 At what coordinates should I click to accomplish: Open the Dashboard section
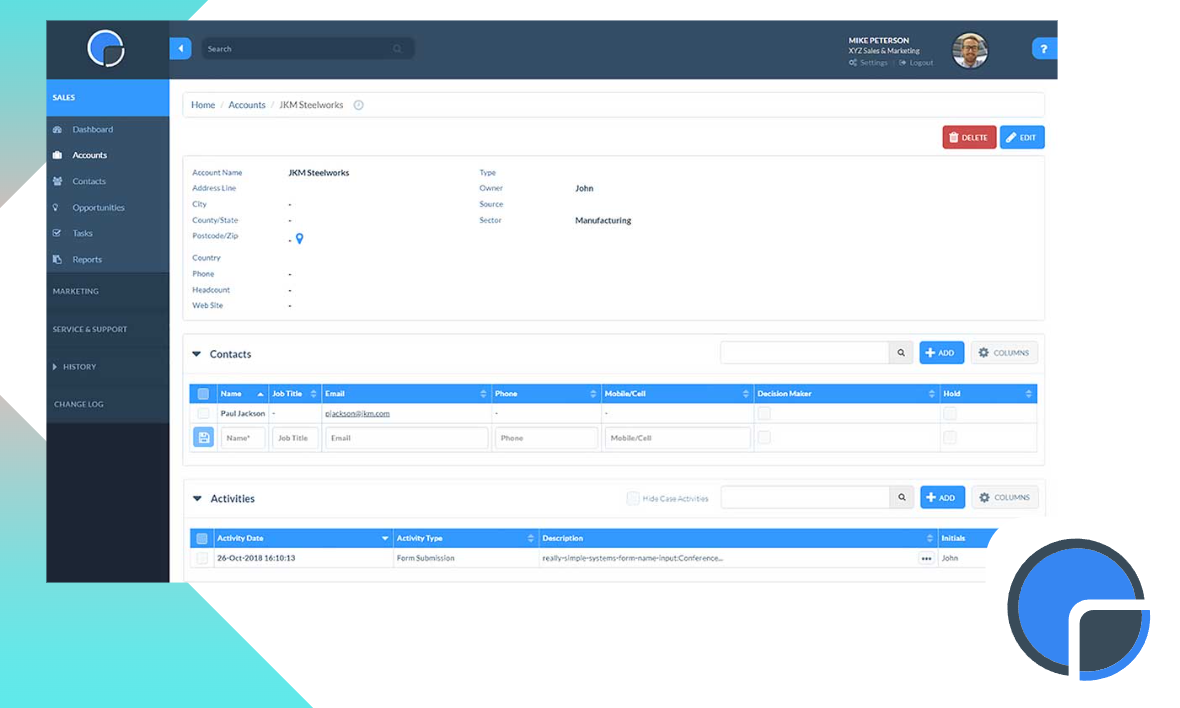[93, 129]
